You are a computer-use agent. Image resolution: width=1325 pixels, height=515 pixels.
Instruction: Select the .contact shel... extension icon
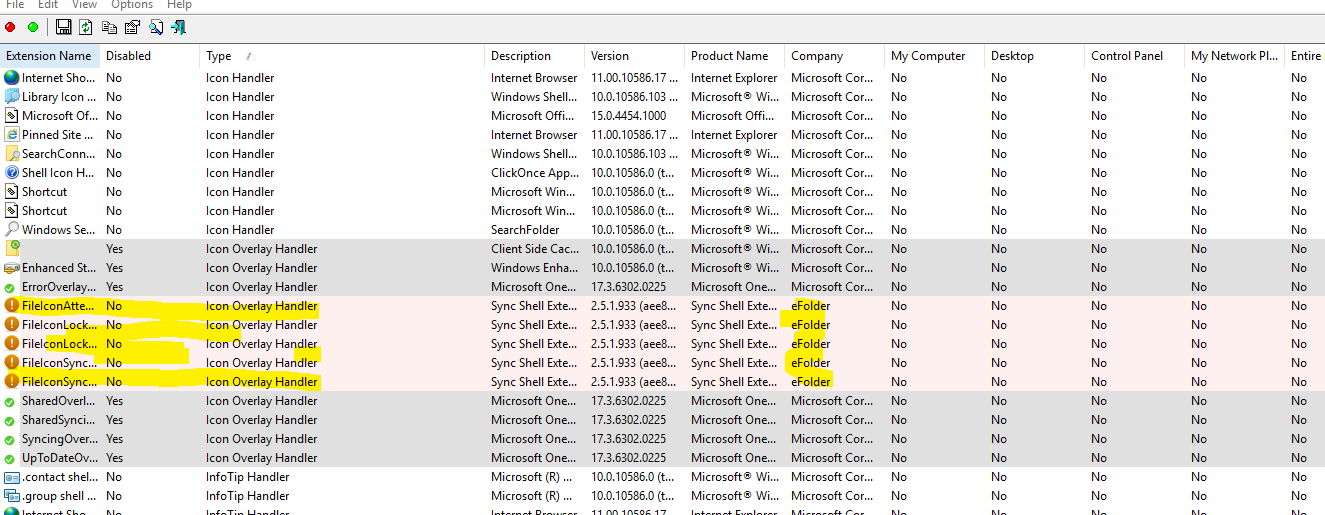(12, 477)
